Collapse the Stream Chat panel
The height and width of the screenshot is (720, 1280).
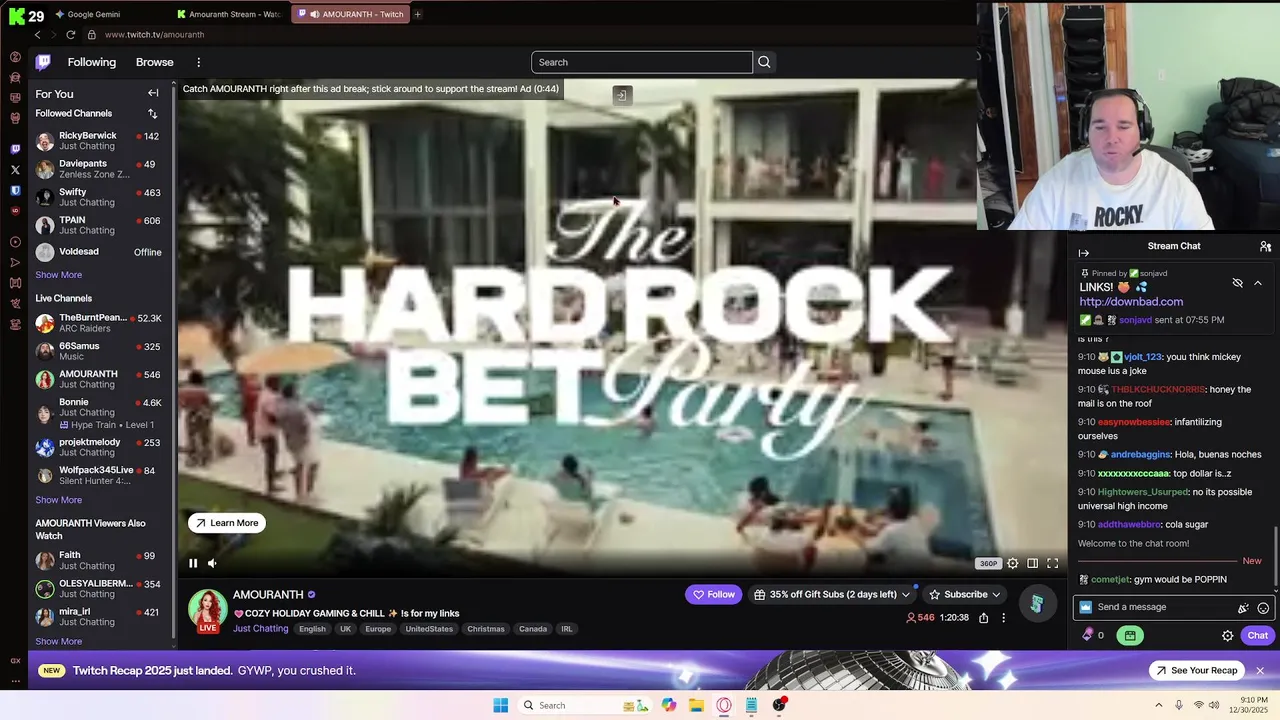coord(1084,253)
